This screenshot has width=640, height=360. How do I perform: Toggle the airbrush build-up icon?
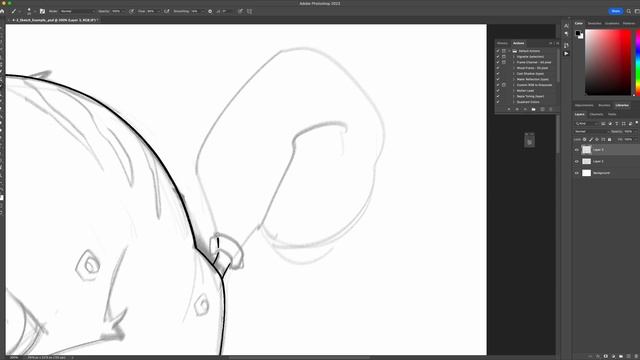[x=167, y=11]
